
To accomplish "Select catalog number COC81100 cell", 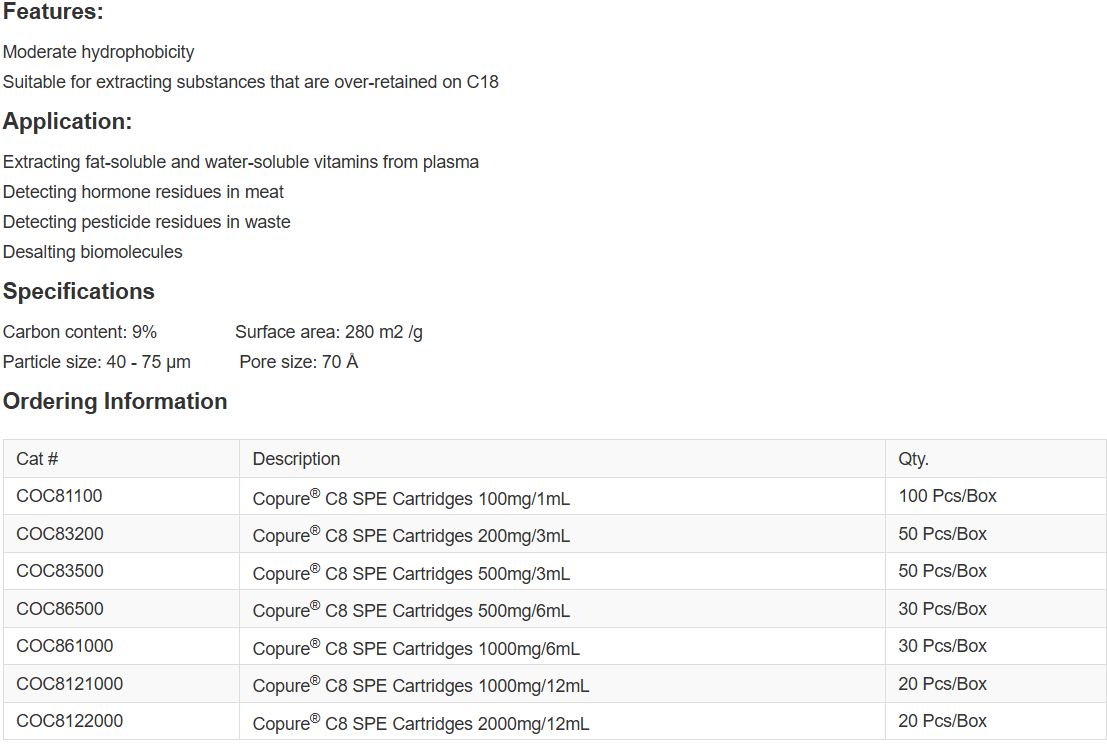I will (x=59, y=496).
